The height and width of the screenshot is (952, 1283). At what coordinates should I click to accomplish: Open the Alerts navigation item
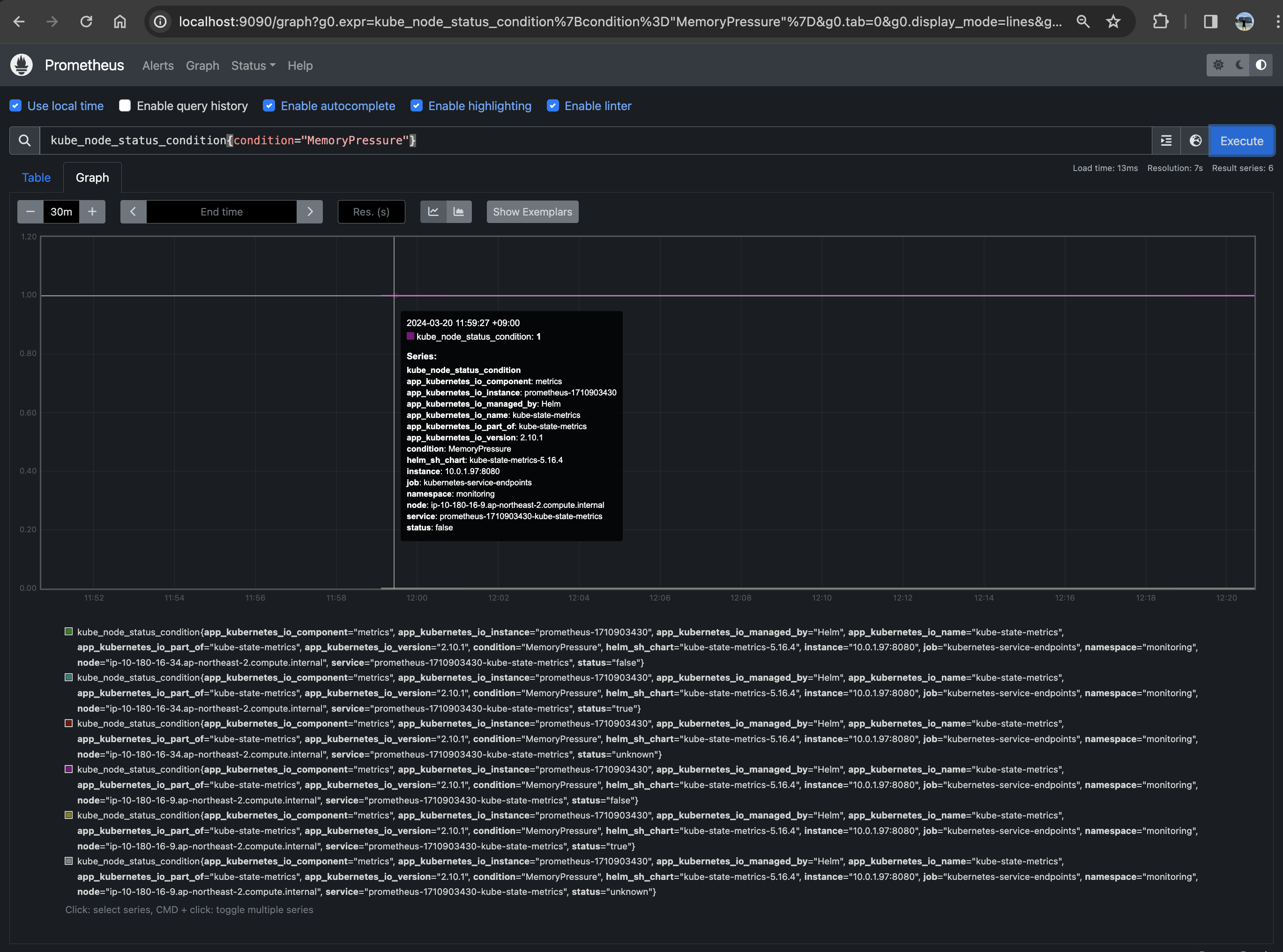(x=158, y=66)
